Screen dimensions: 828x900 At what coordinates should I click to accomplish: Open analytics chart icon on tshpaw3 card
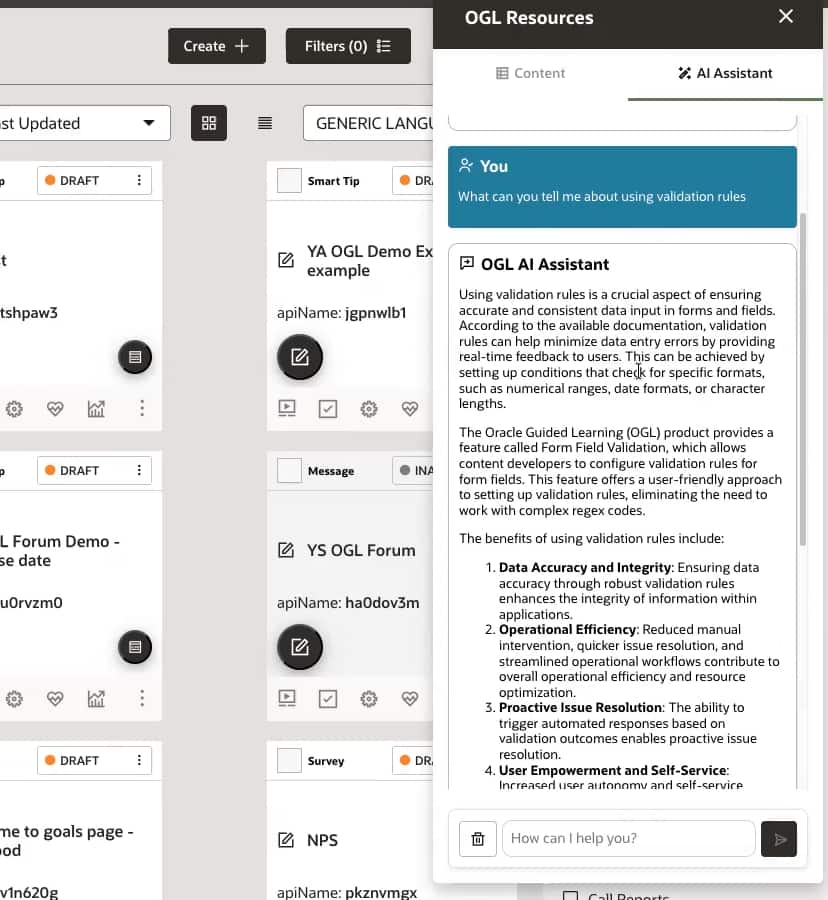pyautogui.click(x=96, y=409)
